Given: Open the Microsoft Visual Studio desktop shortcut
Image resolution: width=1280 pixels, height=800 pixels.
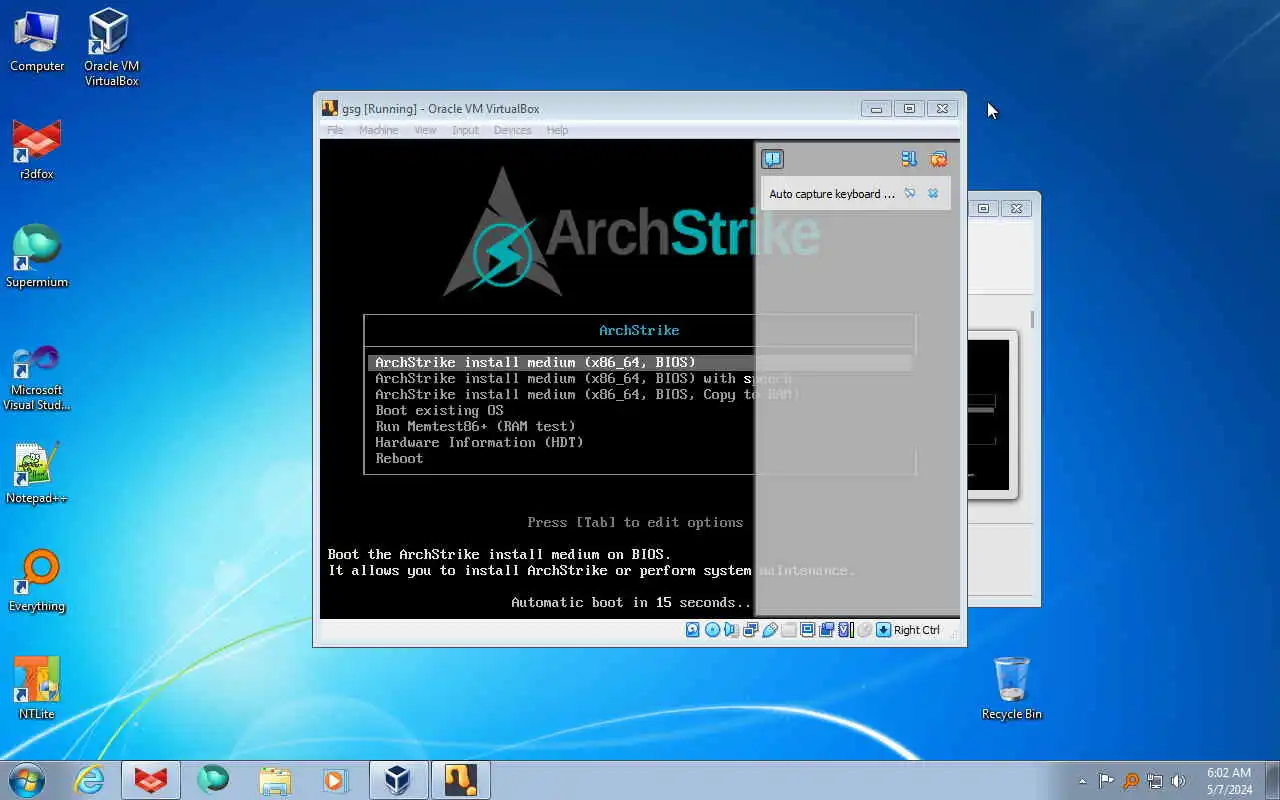Looking at the screenshot, I should (37, 378).
